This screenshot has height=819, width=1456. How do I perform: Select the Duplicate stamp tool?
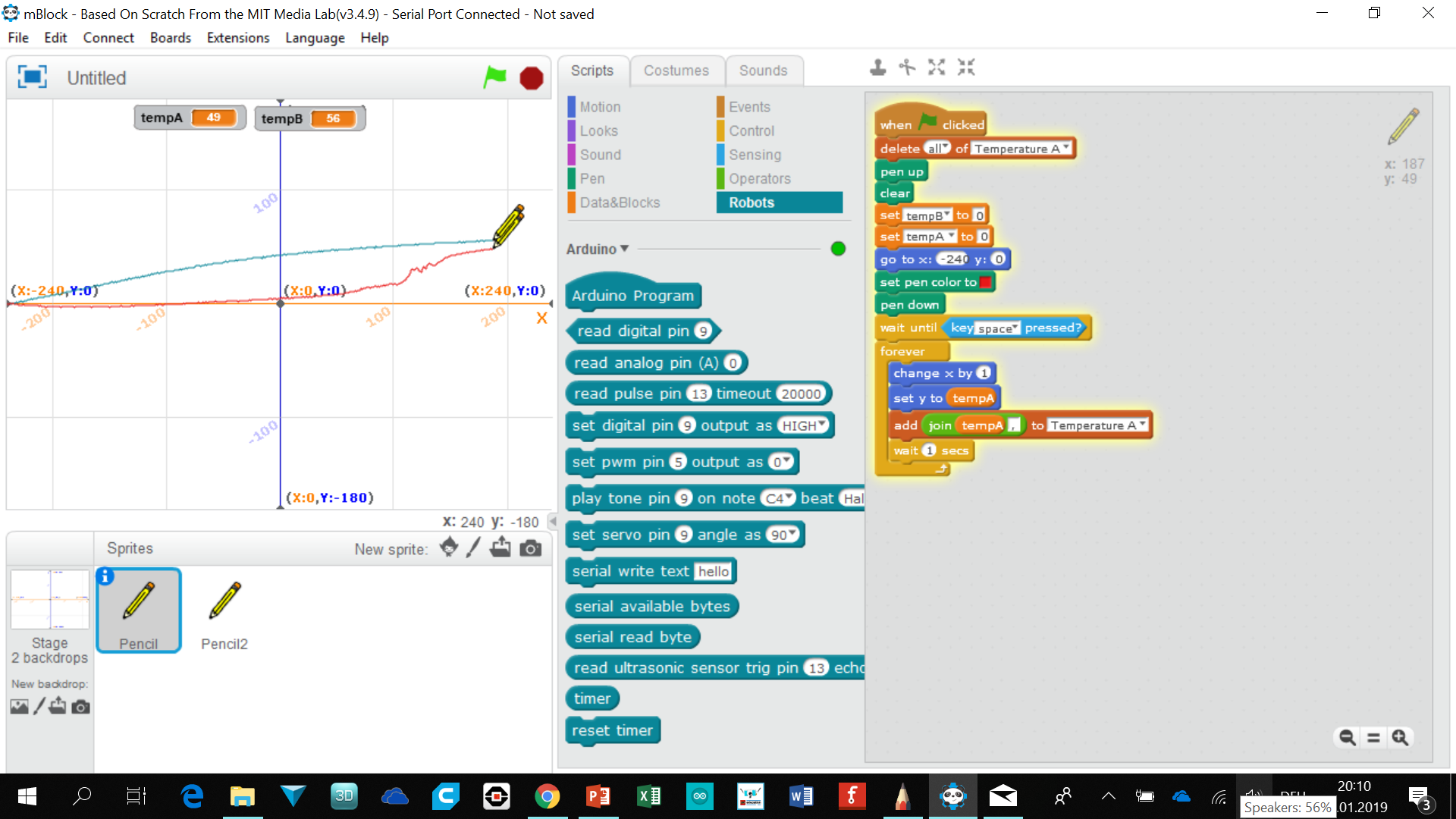(877, 67)
